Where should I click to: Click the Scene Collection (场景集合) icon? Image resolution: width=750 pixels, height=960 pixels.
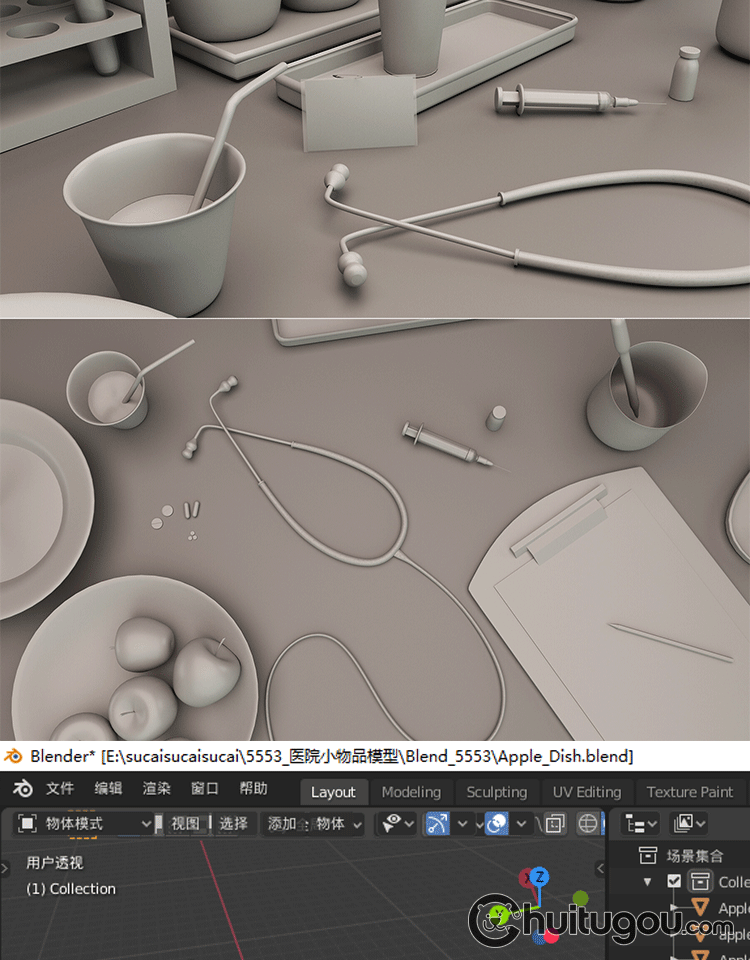pos(648,856)
